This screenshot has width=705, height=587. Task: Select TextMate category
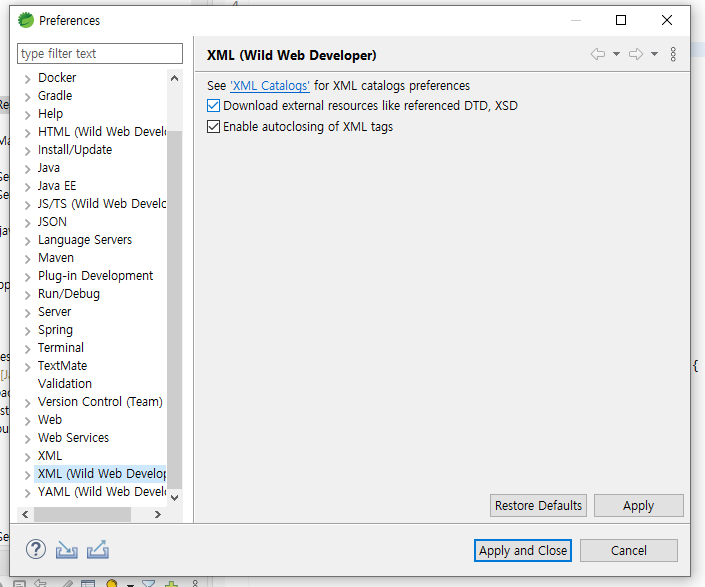62,365
